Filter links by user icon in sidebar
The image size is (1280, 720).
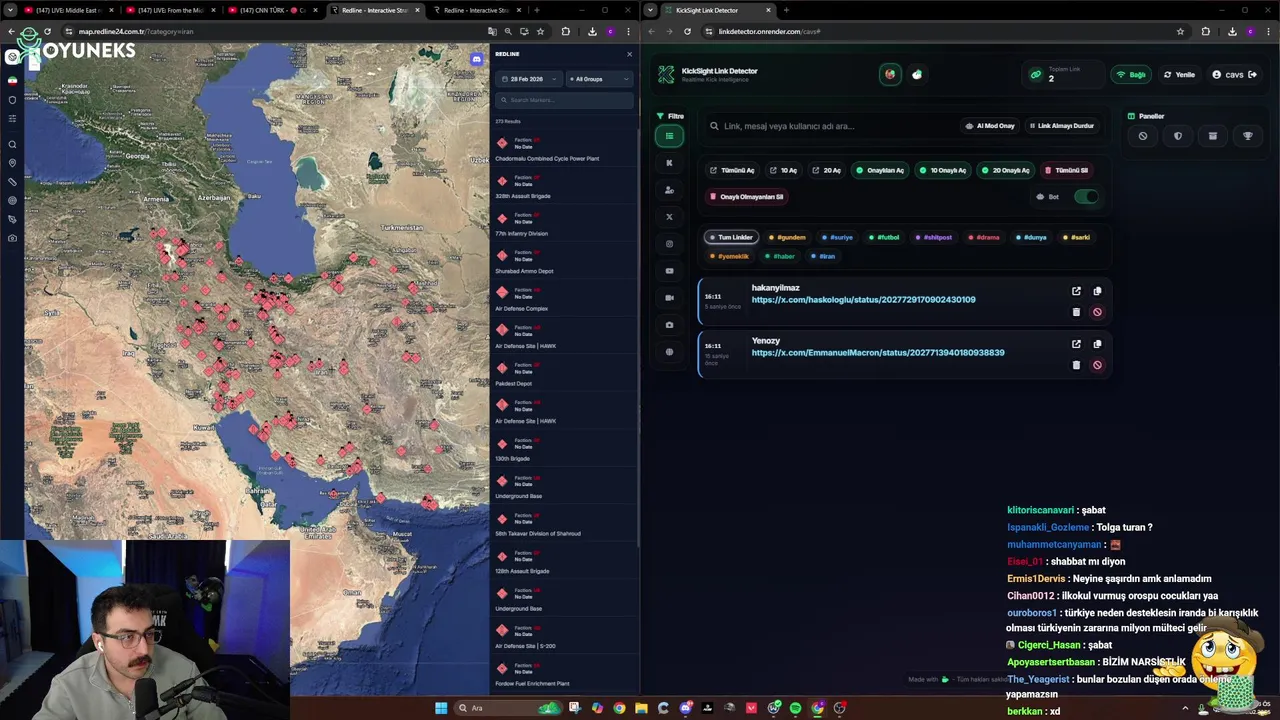tap(669, 190)
